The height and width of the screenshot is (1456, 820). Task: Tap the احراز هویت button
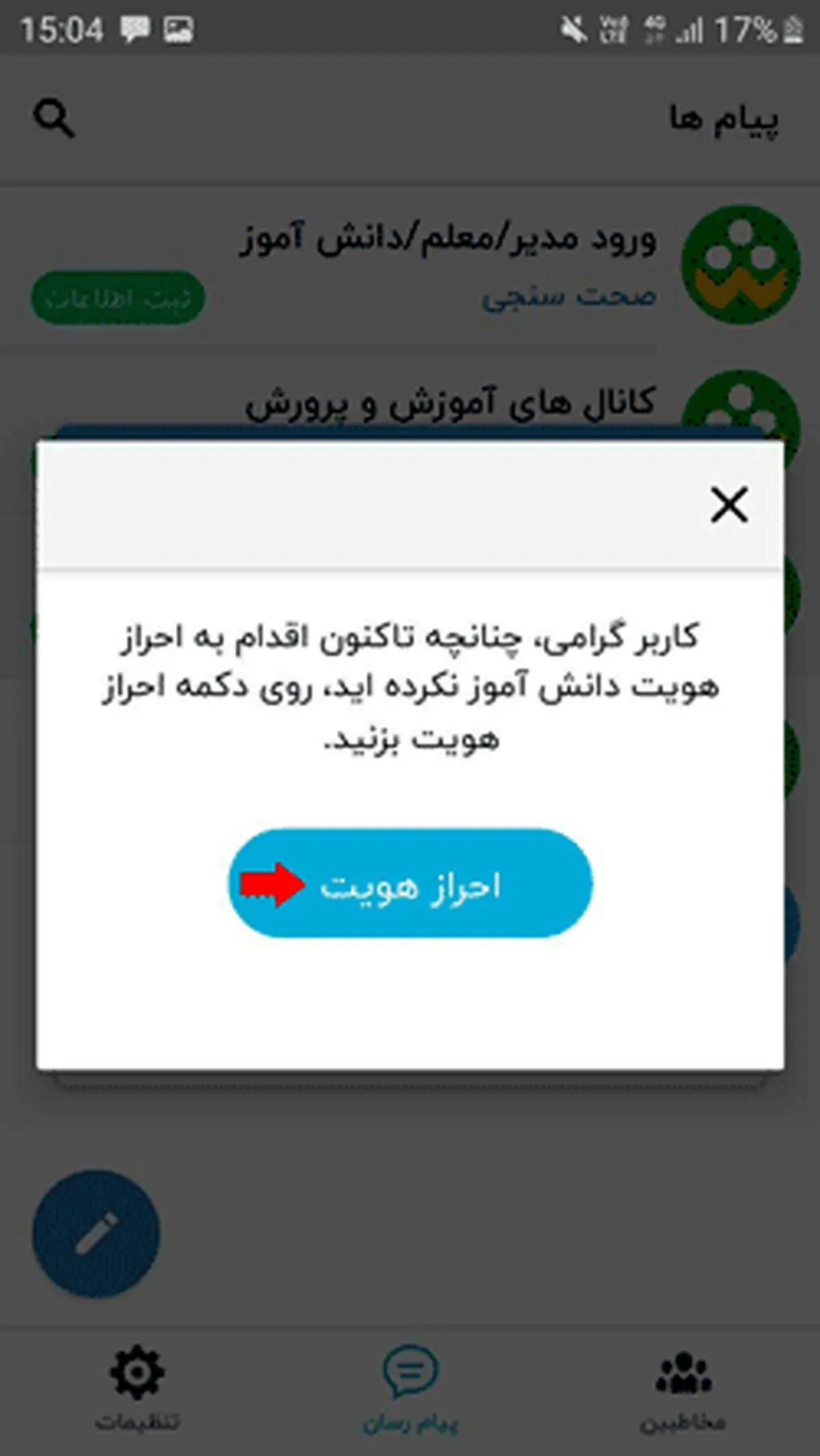click(410, 883)
